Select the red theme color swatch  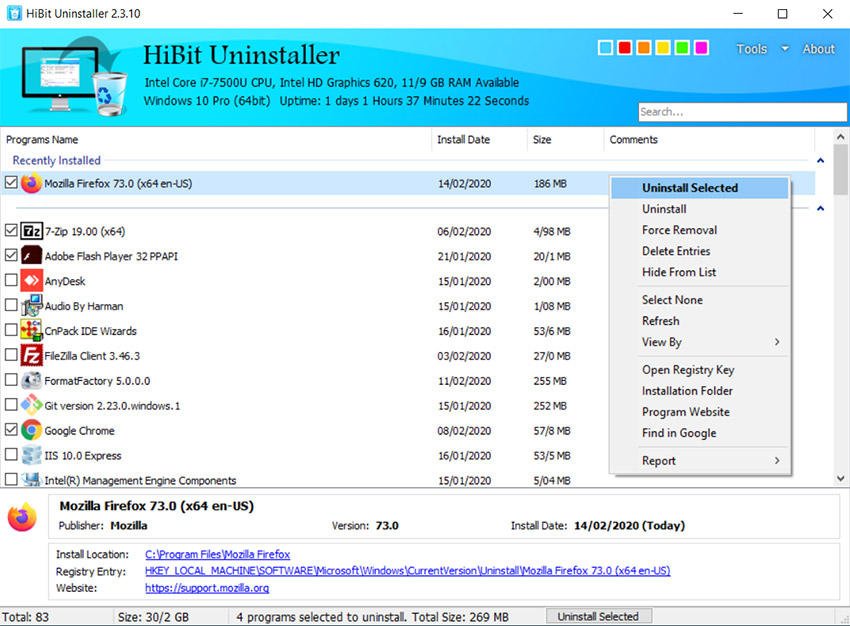pos(625,47)
